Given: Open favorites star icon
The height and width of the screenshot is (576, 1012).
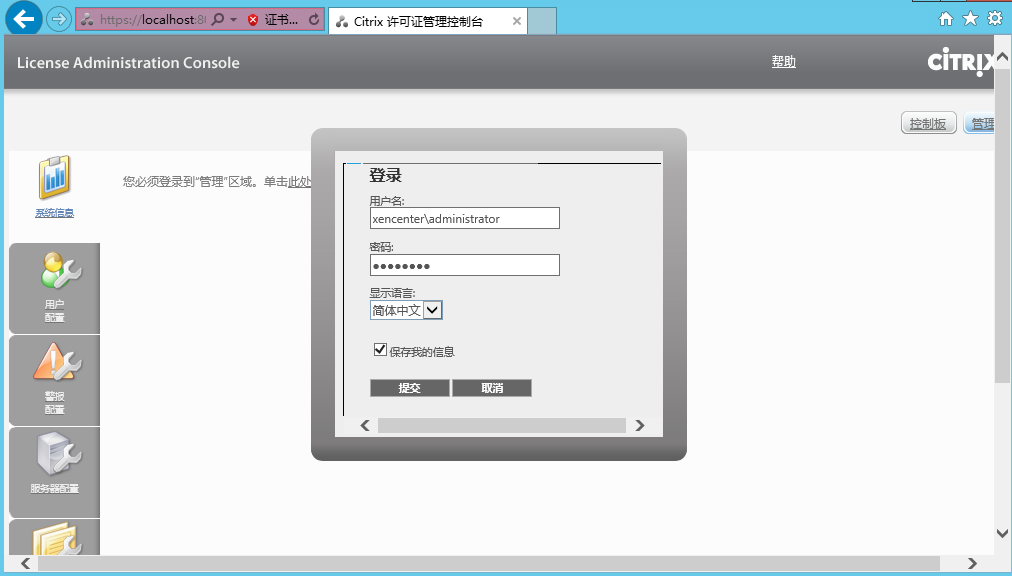Looking at the screenshot, I should [x=970, y=19].
